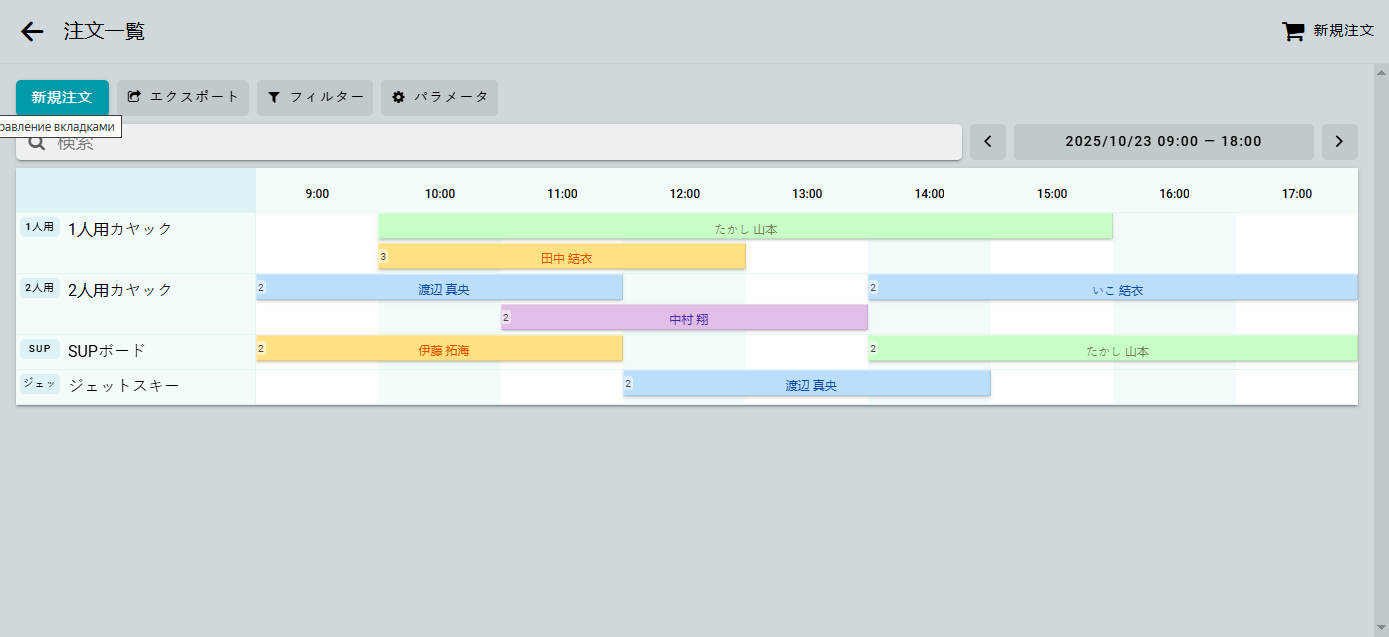The height and width of the screenshot is (637, 1389).
Task: Click the funnel filter icon
Action: [x=275, y=97]
